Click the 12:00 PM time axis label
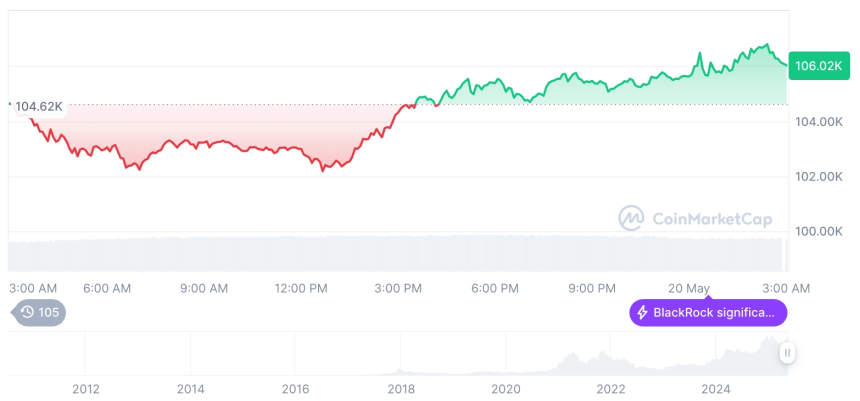Screen dimensions: 860x401 point(301,288)
